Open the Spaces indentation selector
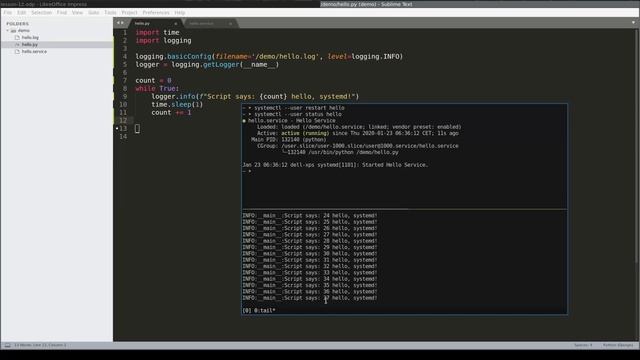Screen dimensions: 640x360 click(x=583, y=345)
